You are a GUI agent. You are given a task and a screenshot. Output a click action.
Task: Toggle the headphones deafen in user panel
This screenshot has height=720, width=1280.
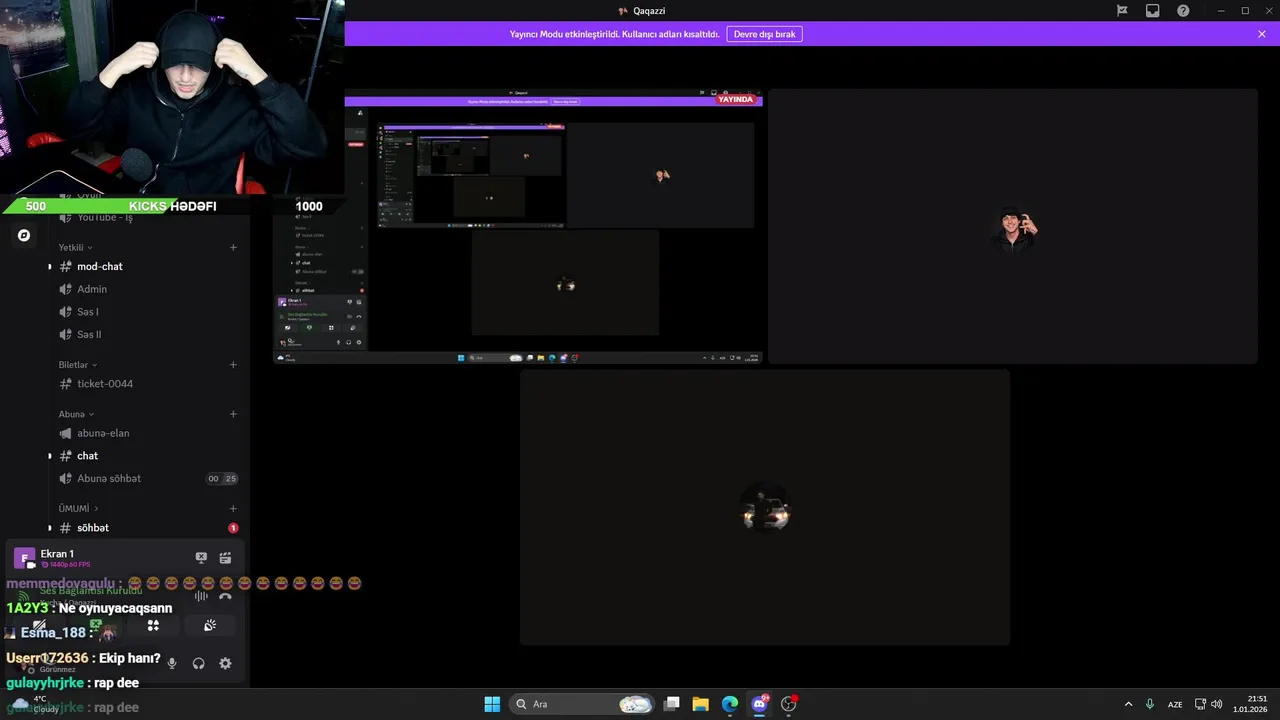click(199, 663)
